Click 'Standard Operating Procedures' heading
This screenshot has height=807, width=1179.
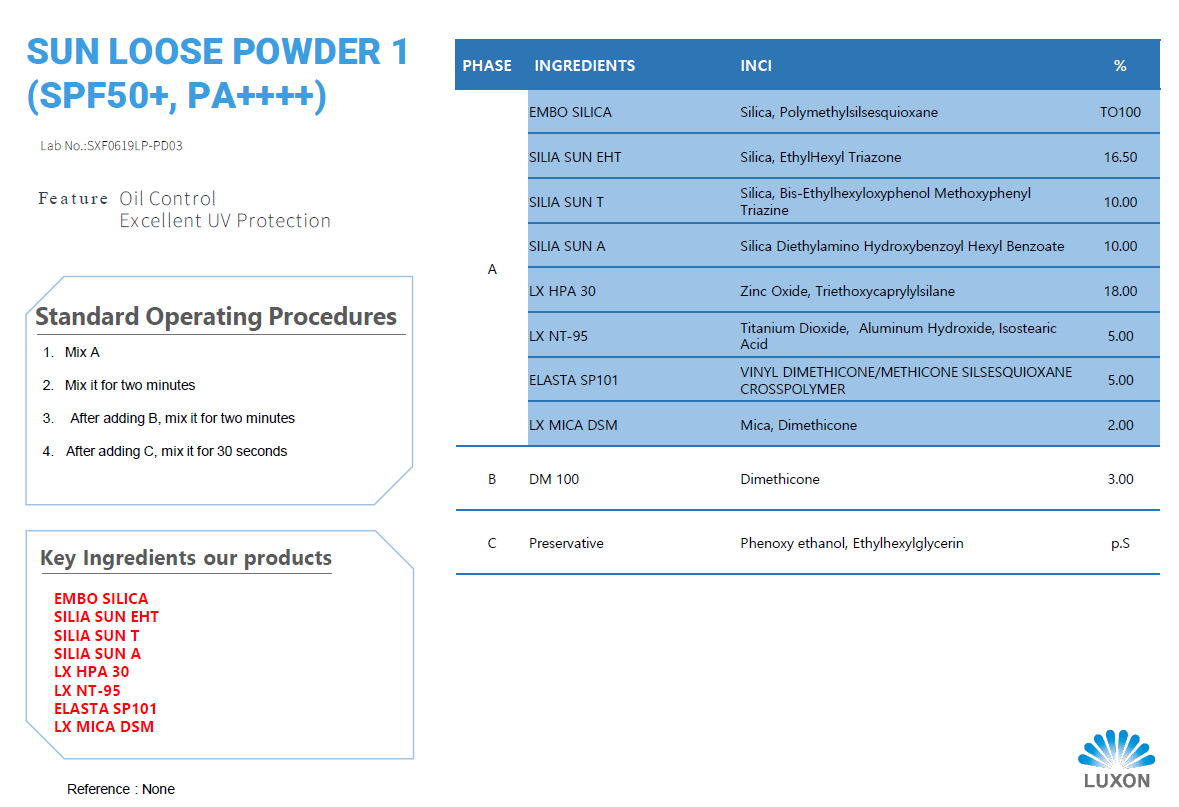(216, 317)
